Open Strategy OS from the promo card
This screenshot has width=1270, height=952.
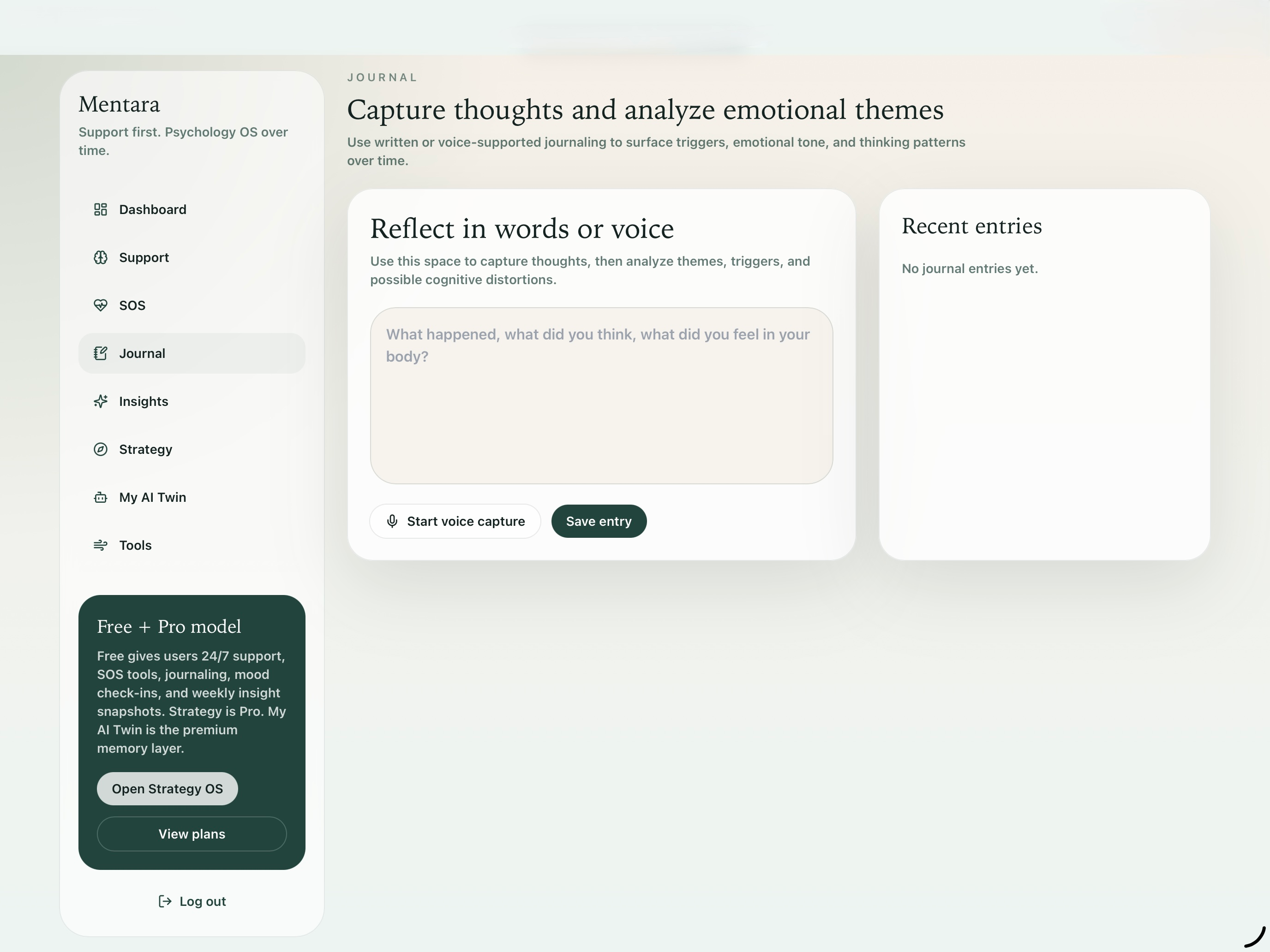(x=167, y=788)
